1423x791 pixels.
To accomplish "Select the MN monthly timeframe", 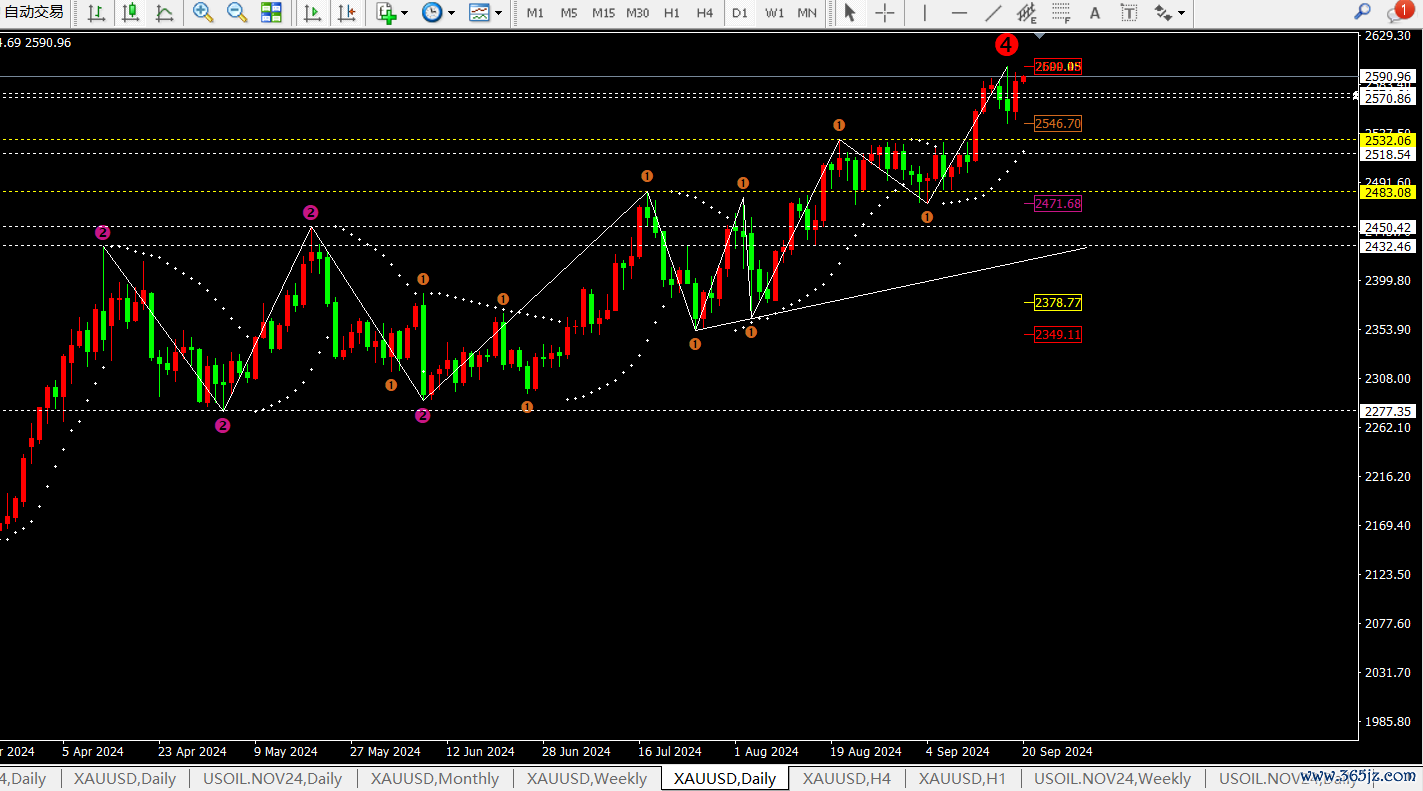I will 807,13.
